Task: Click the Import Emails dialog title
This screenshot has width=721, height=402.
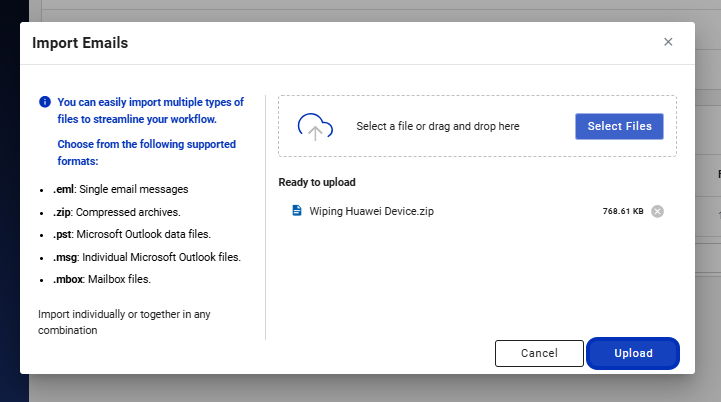Action: click(x=80, y=43)
